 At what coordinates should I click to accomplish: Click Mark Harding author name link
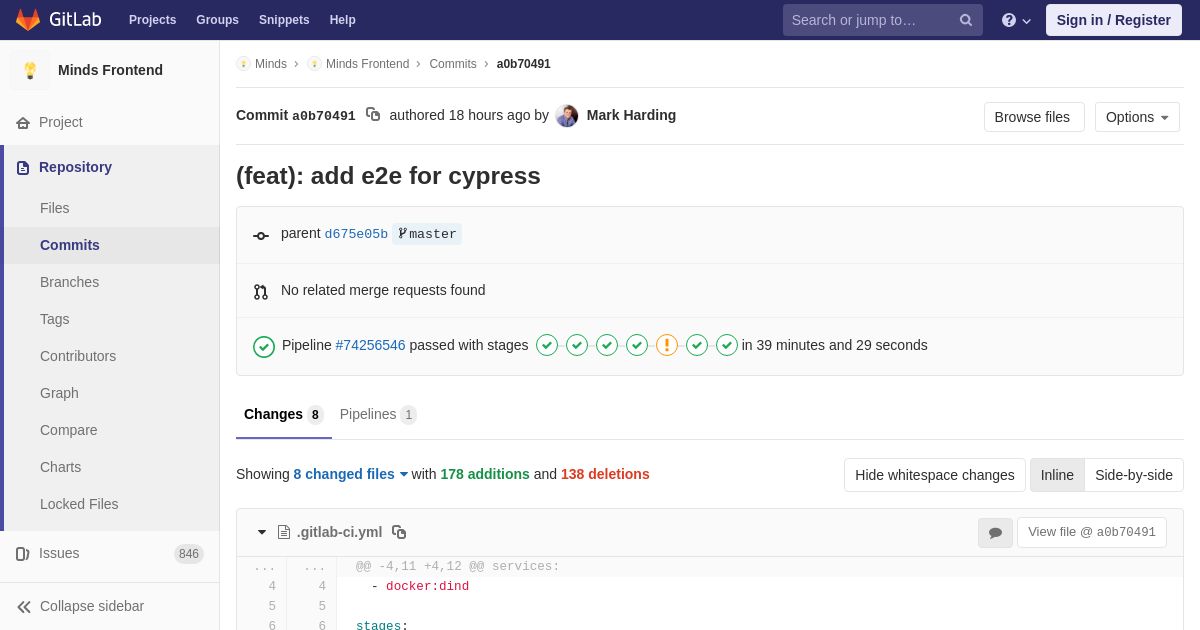tap(631, 115)
